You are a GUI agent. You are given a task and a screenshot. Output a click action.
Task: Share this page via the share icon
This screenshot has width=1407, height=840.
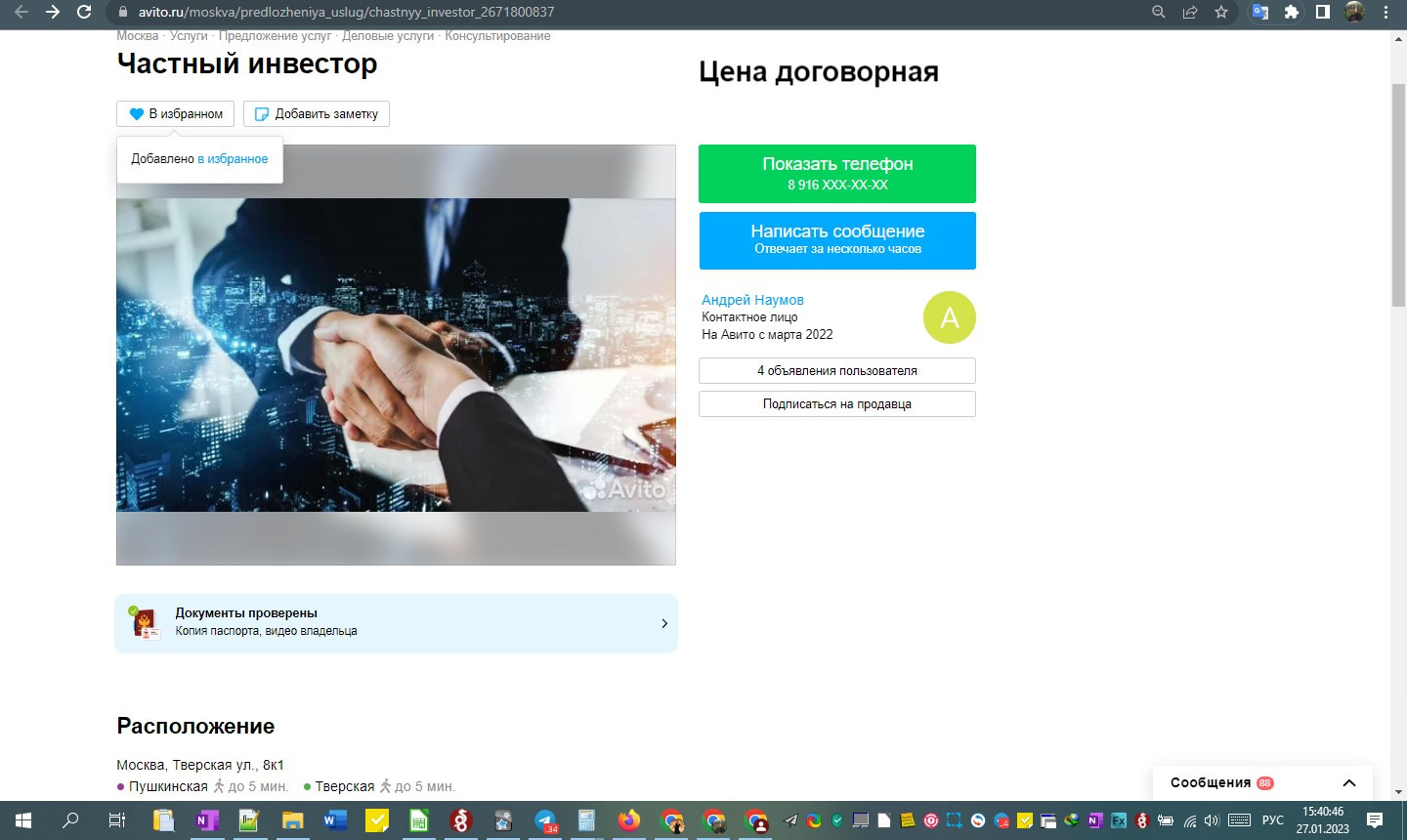coord(1190,12)
